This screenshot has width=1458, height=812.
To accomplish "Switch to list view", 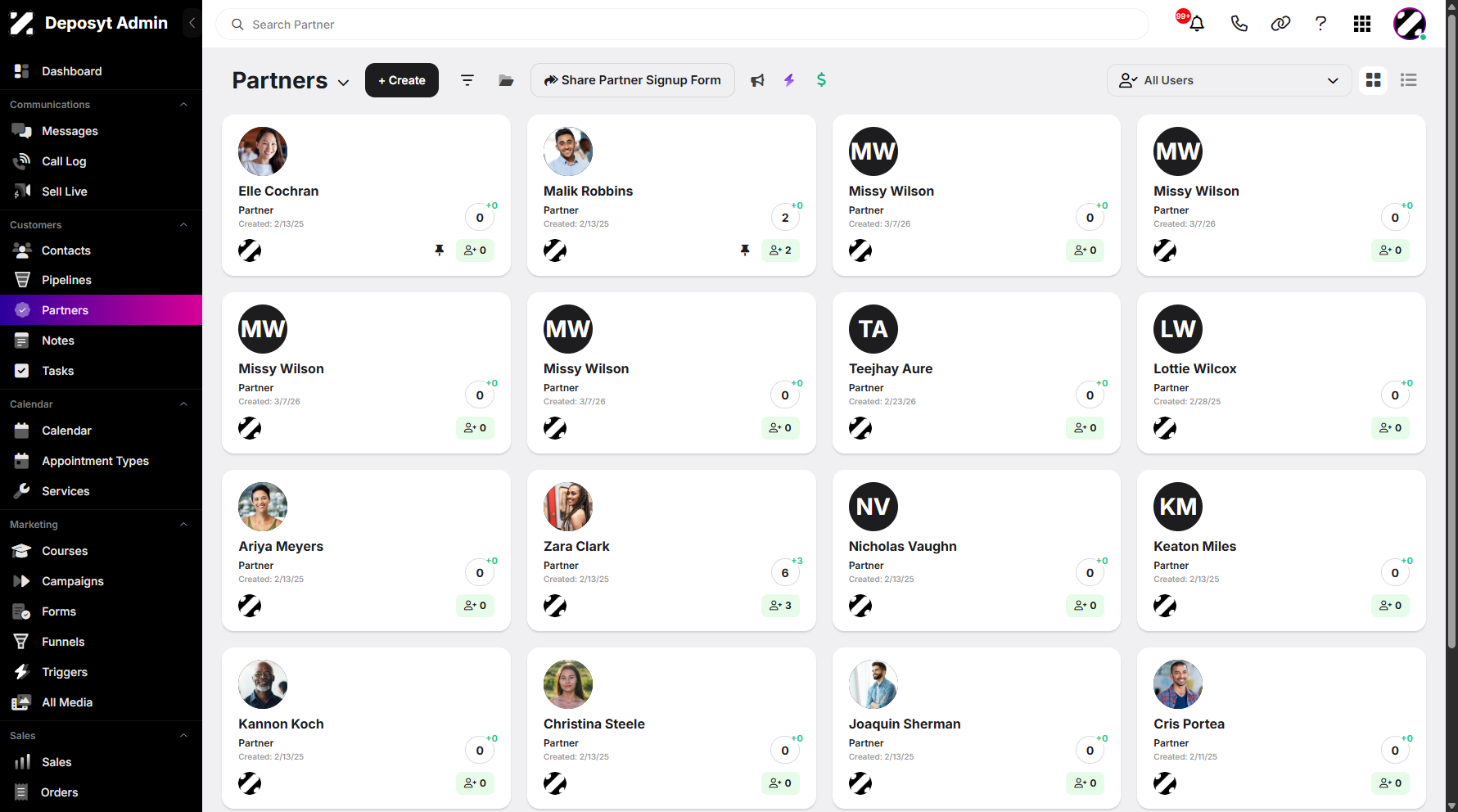I will coord(1408,80).
